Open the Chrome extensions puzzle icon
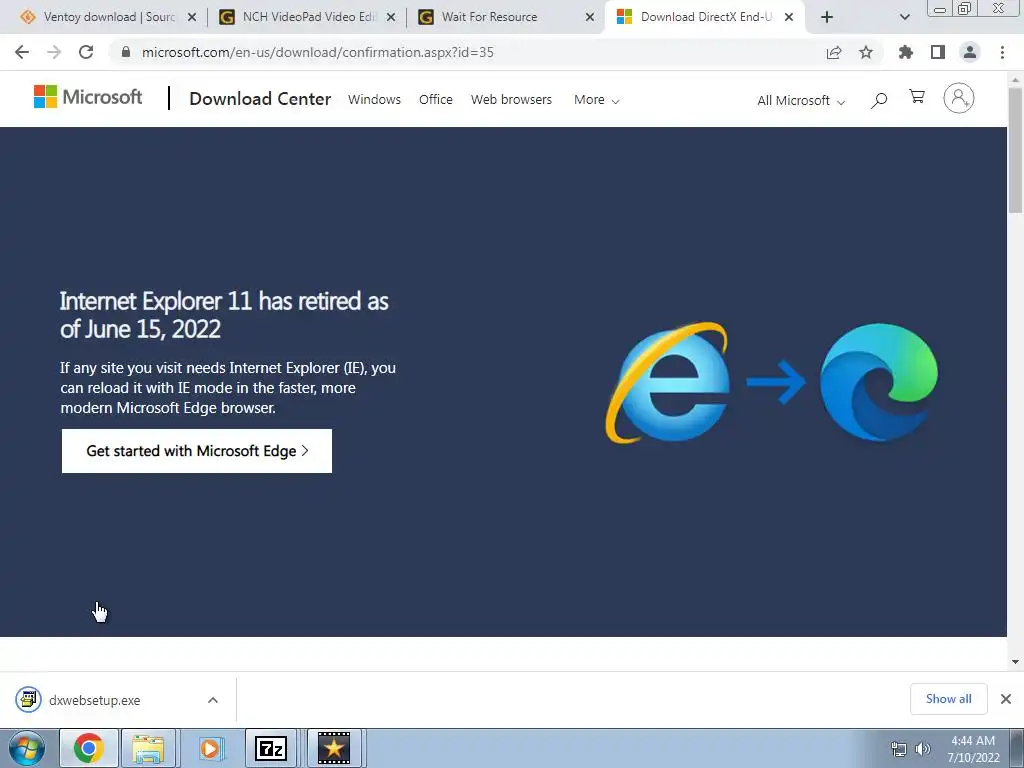1024x768 pixels. (906, 52)
